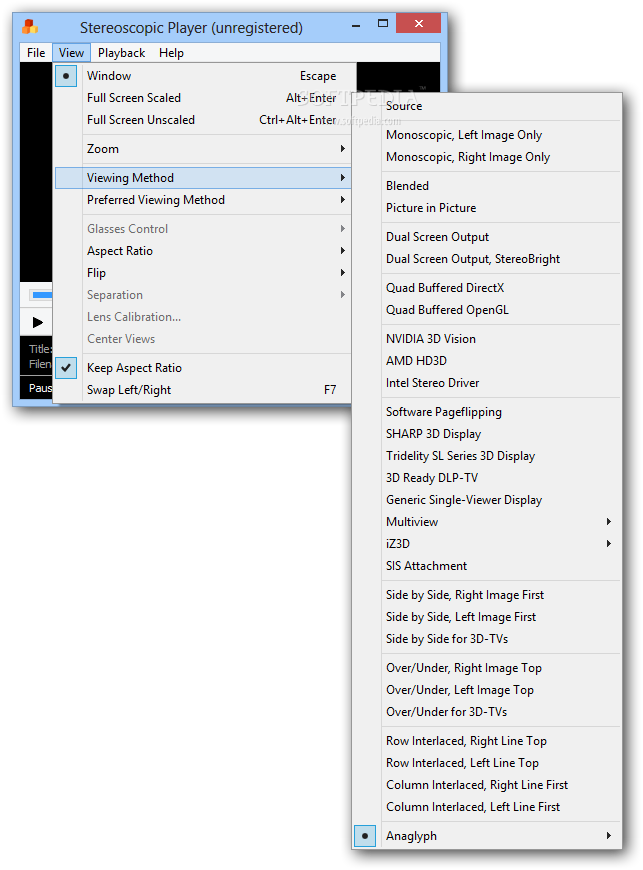Choose Quad Buffered OpenGL
The image size is (643, 870).
click(x=487, y=310)
